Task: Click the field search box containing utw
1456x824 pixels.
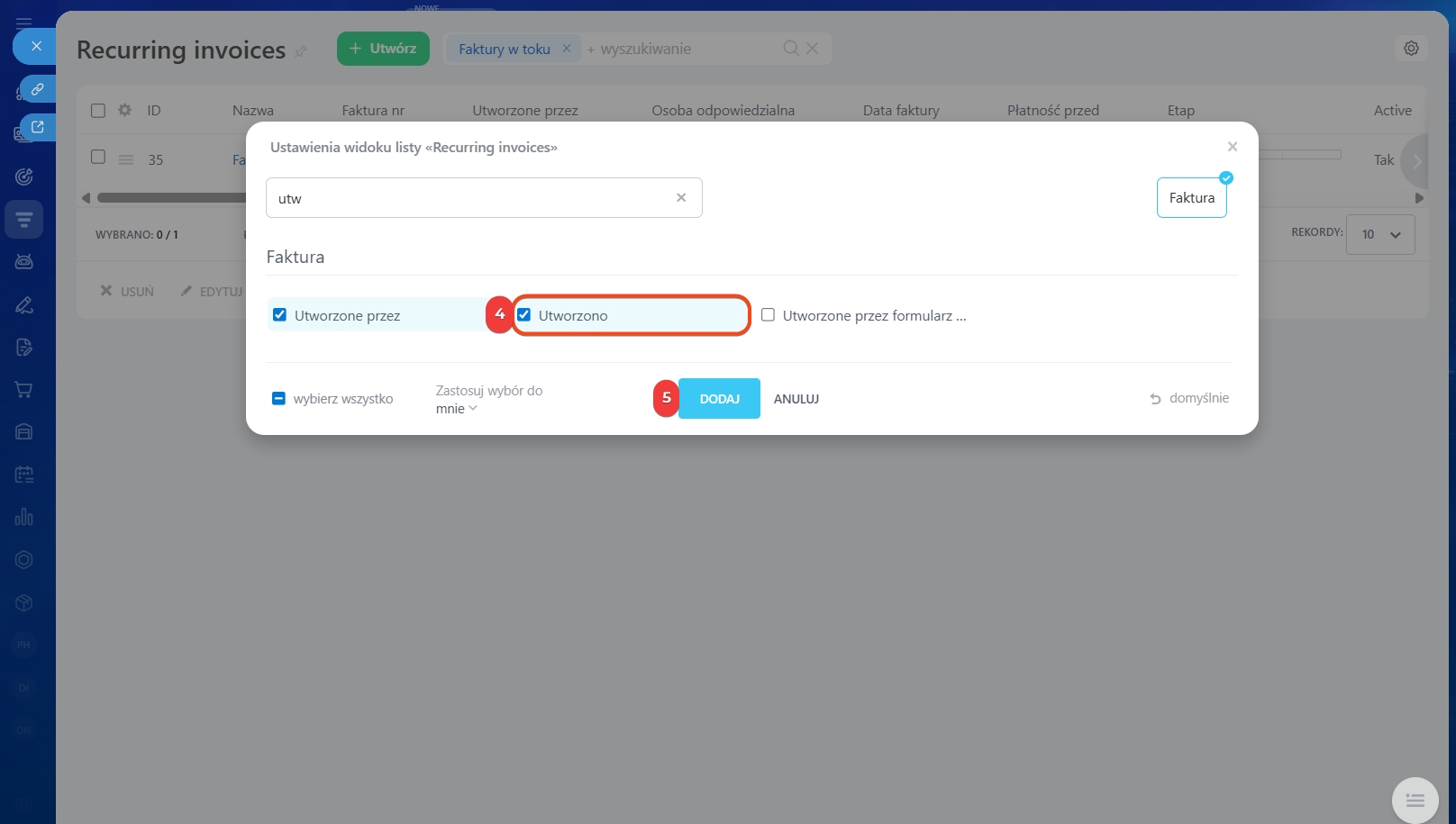Action: tap(484, 198)
